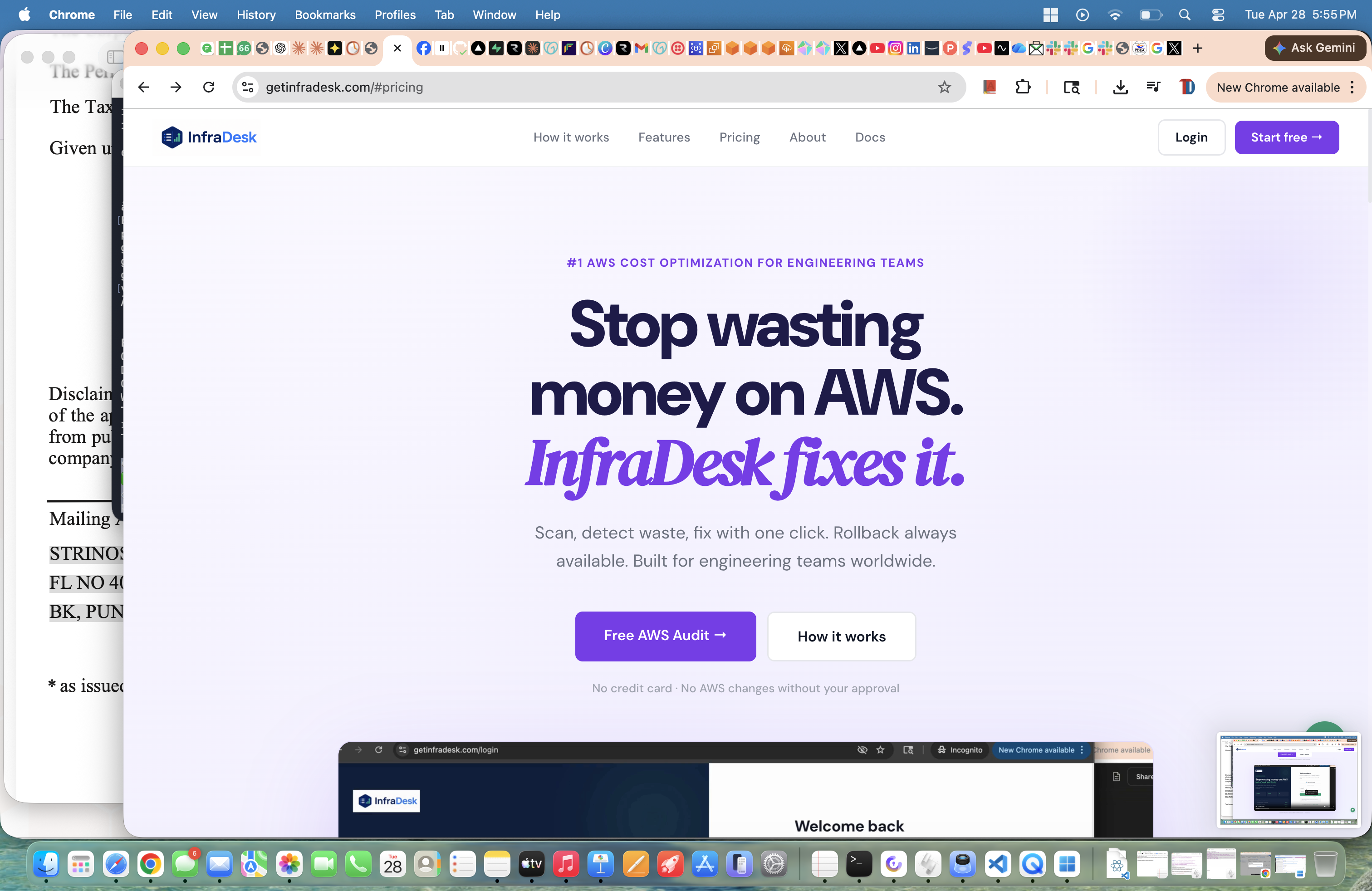Screen dimensions: 1372x891
Task: Open Messages from the Dock
Action: tap(185, 863)
